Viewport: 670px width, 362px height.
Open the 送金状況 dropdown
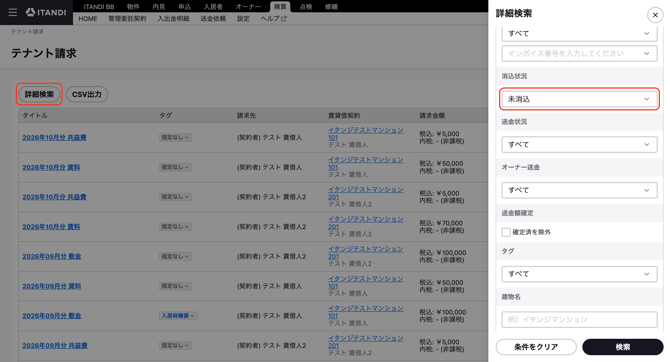pyautogui.click(x=579, y=144)
